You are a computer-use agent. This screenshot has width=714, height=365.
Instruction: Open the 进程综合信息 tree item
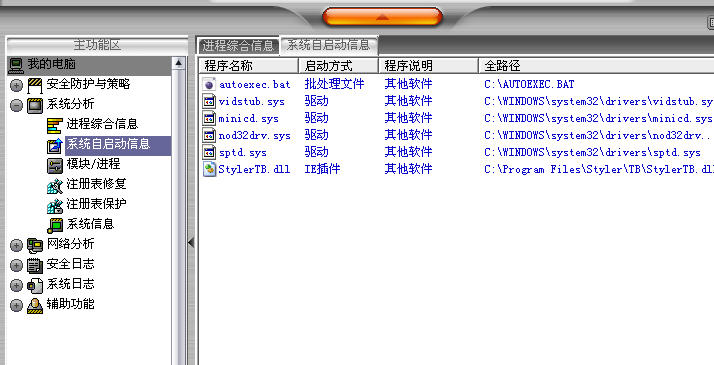point(102,124)
